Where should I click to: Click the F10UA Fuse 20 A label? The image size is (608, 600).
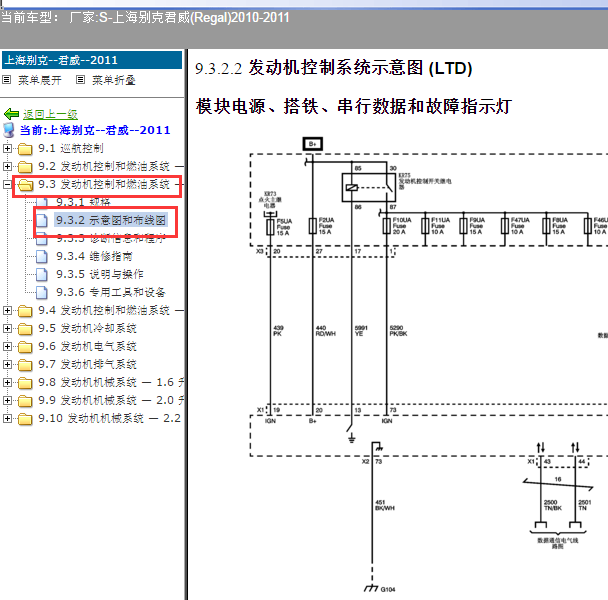401,226
